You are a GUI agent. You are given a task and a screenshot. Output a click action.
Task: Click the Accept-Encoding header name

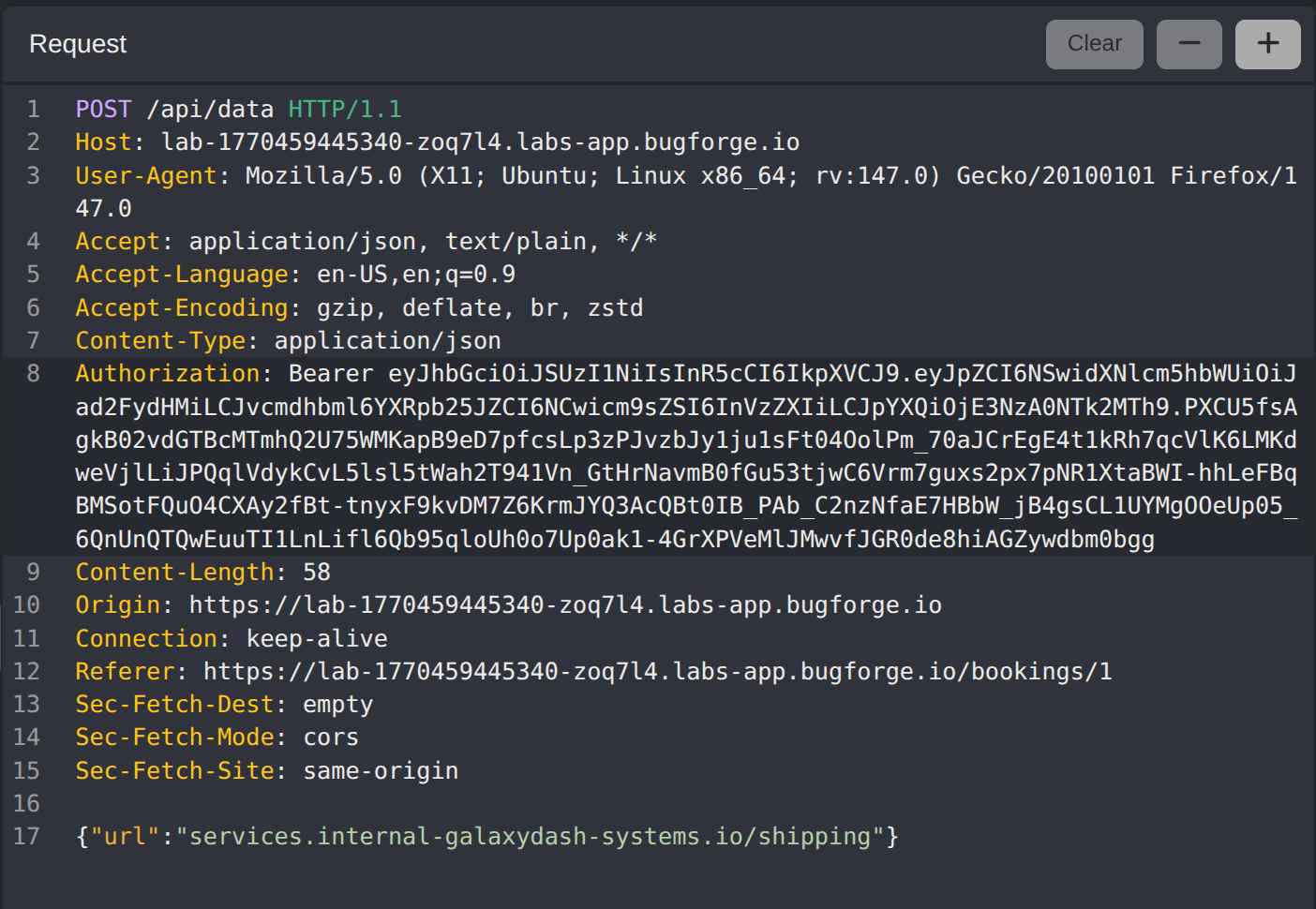pyautogui.click(x=182, y=308)
